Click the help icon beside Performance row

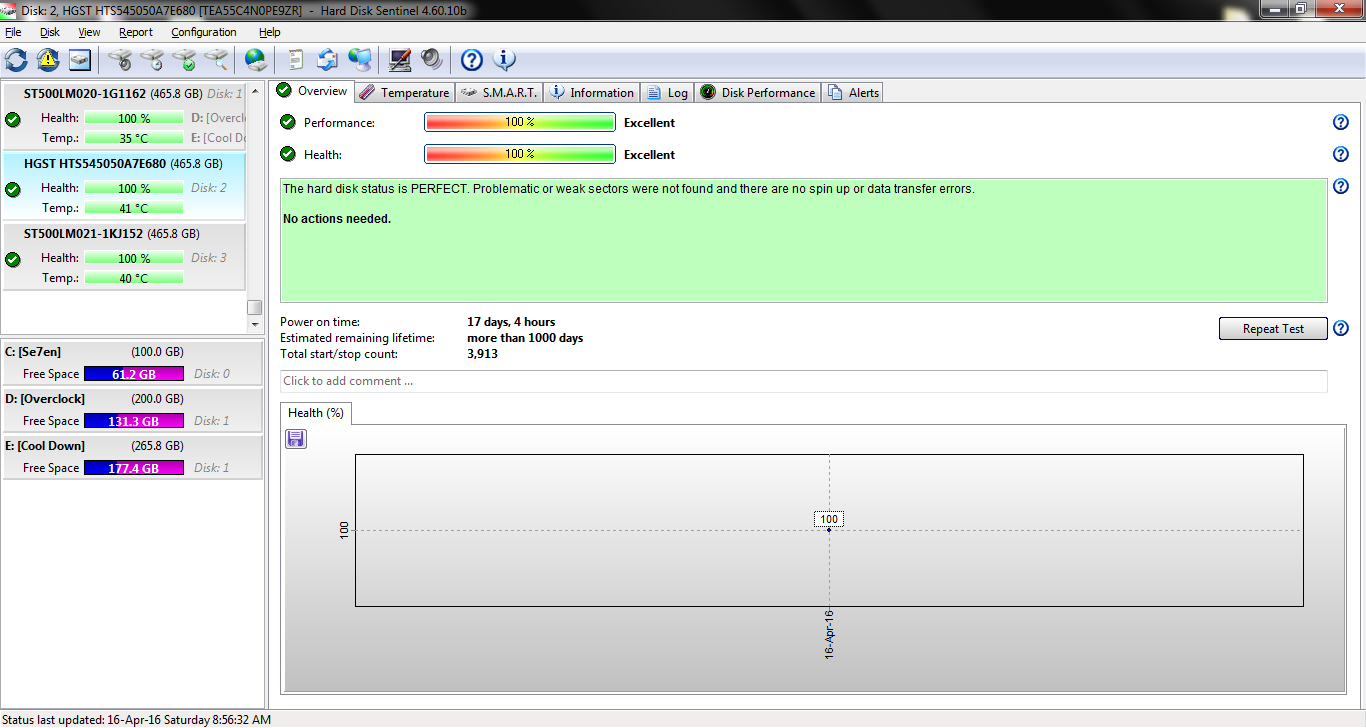[x=1341, y=122]
